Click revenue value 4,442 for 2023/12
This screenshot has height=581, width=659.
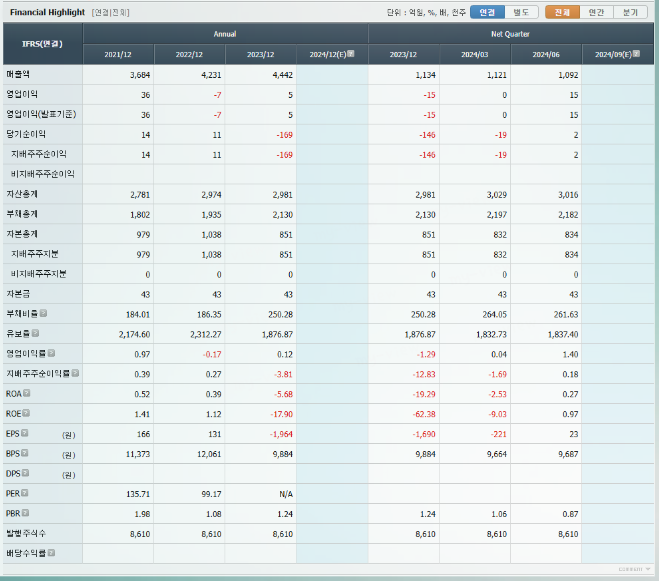coord(282,75)
